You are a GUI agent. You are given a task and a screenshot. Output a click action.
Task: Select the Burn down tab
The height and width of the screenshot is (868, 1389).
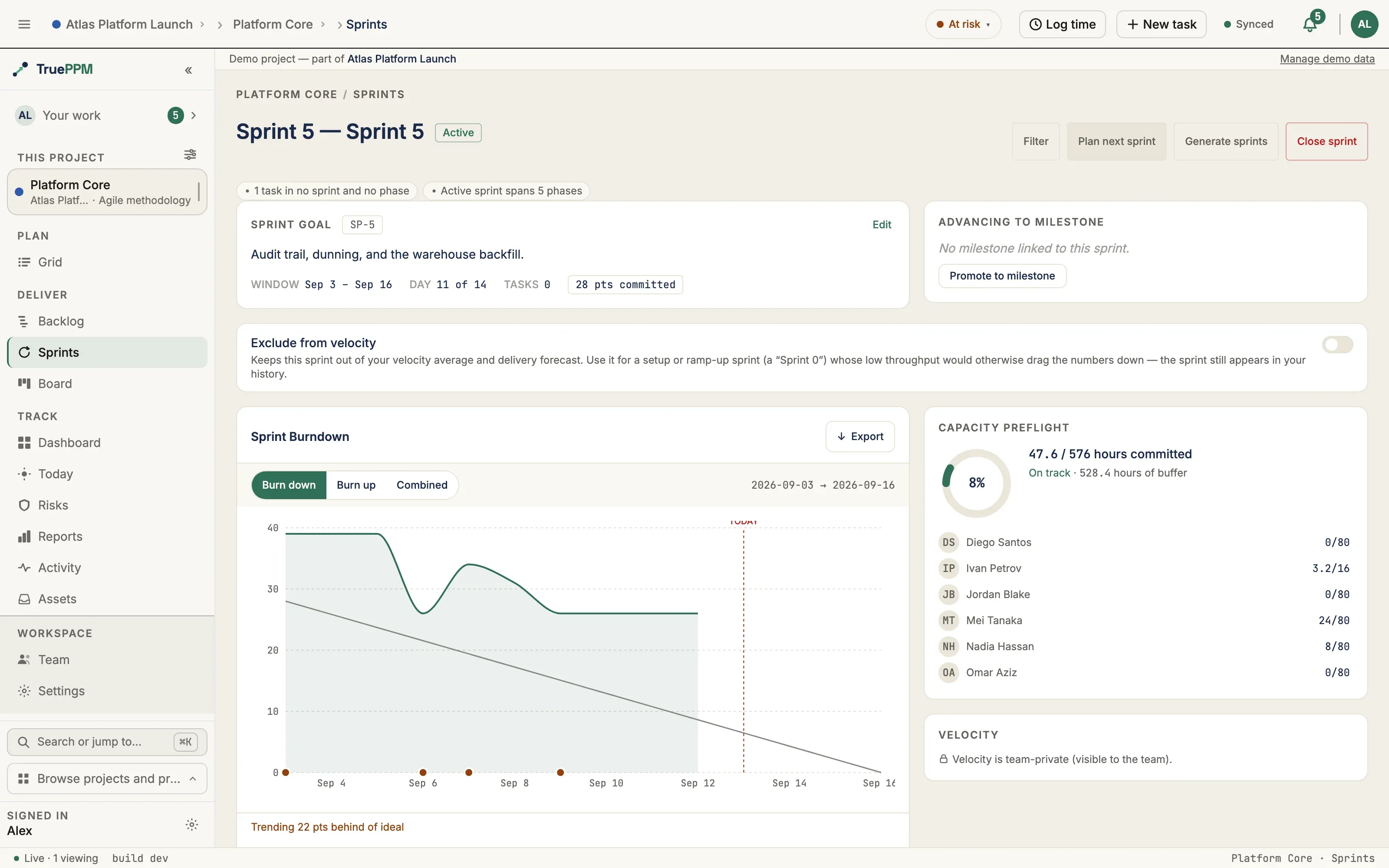point(289,485)
